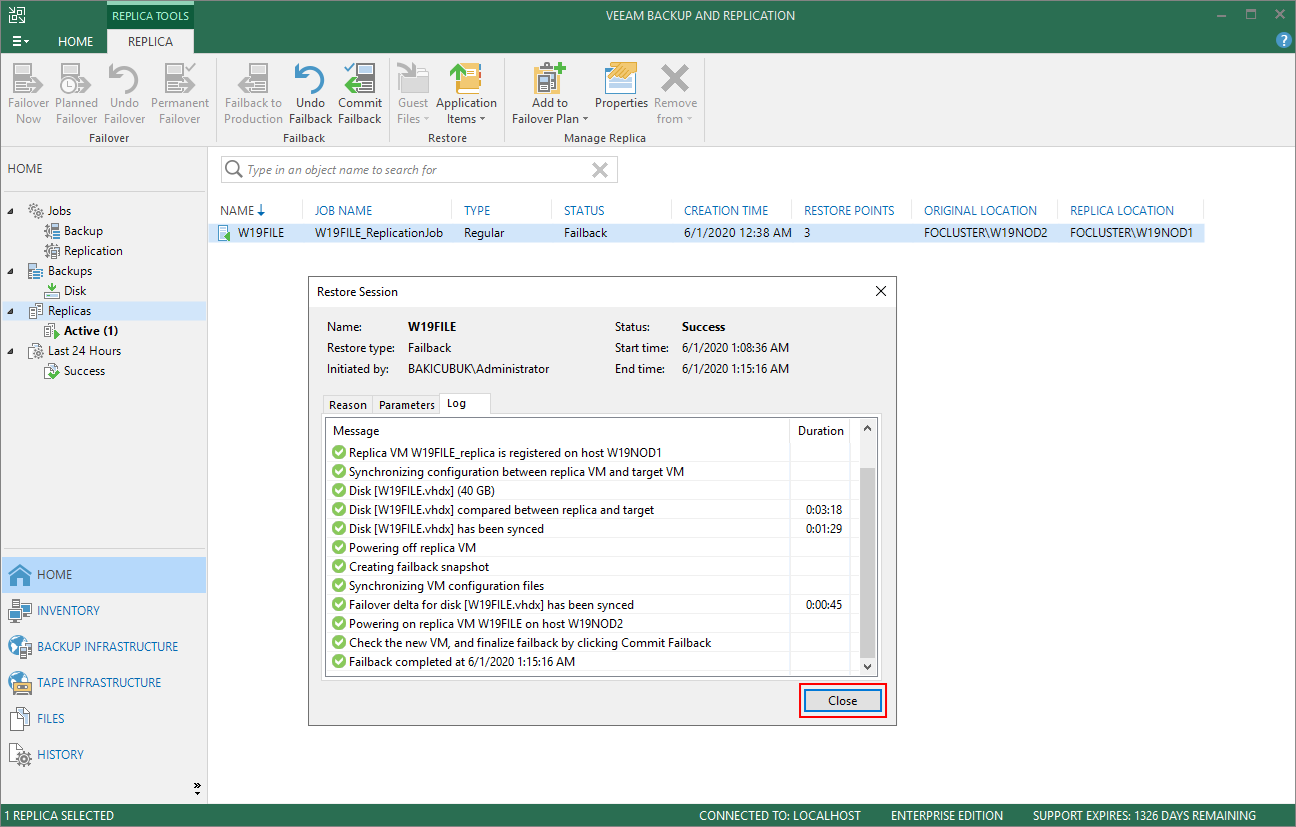The height and width of the screenshot is (827, 1296).
Task: Click the magnifier search icon
Action: (234, 170)
